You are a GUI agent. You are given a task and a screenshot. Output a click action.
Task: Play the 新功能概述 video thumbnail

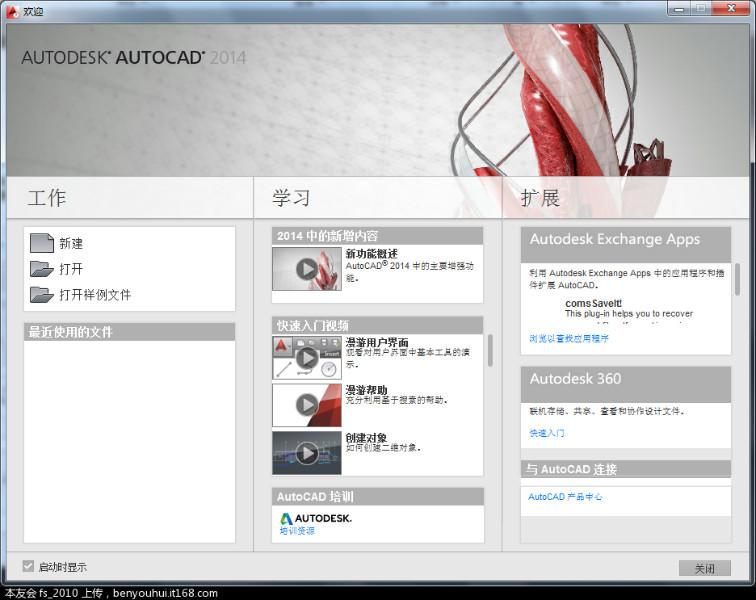307,269
